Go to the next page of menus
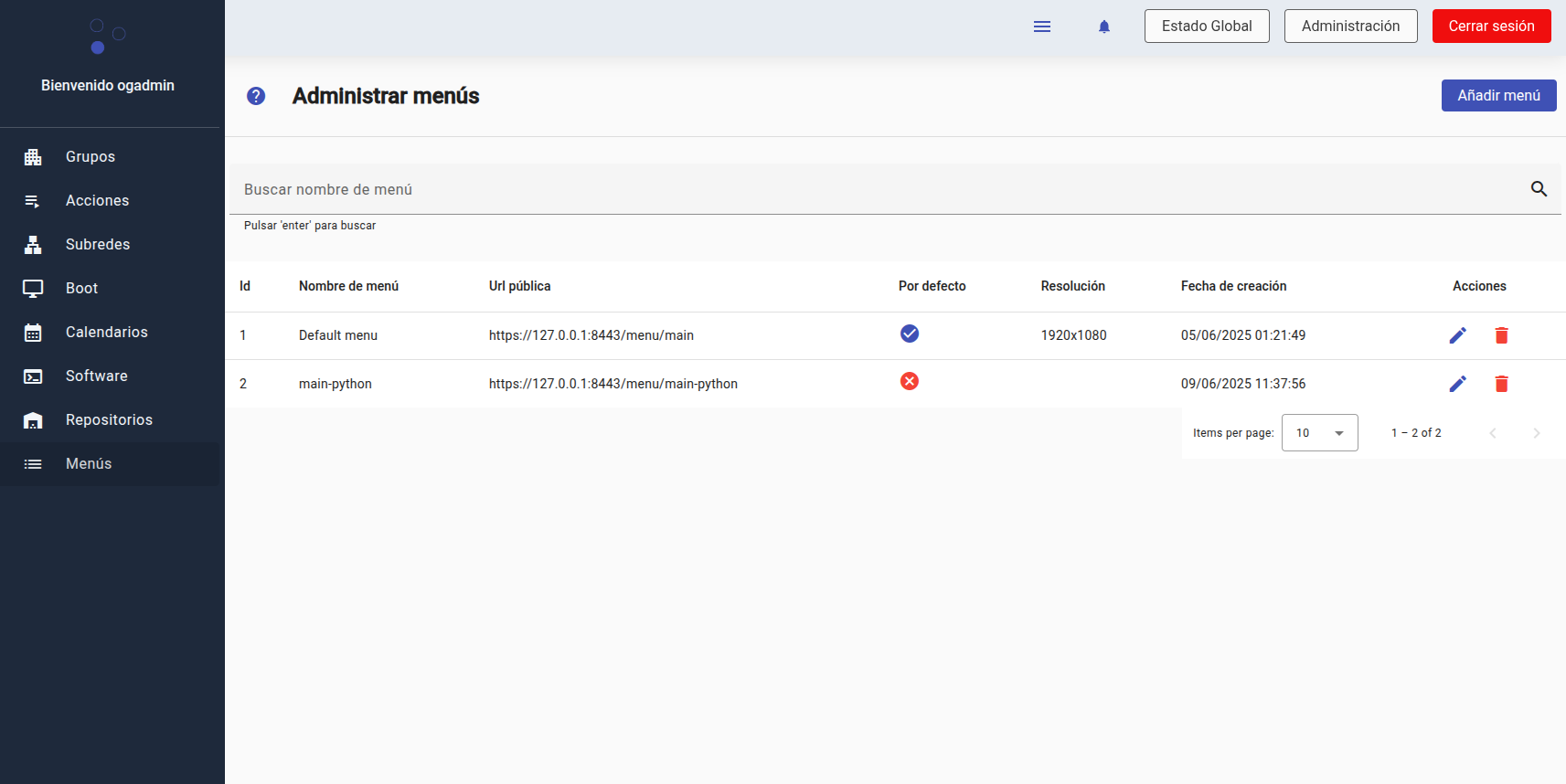Screen dimensions: 1566x784 pyautogui.click(x=1536, y=433)
